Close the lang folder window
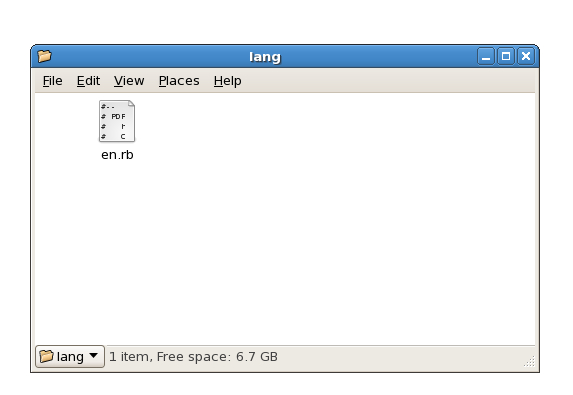573x395 pixels. click(526, 56)
